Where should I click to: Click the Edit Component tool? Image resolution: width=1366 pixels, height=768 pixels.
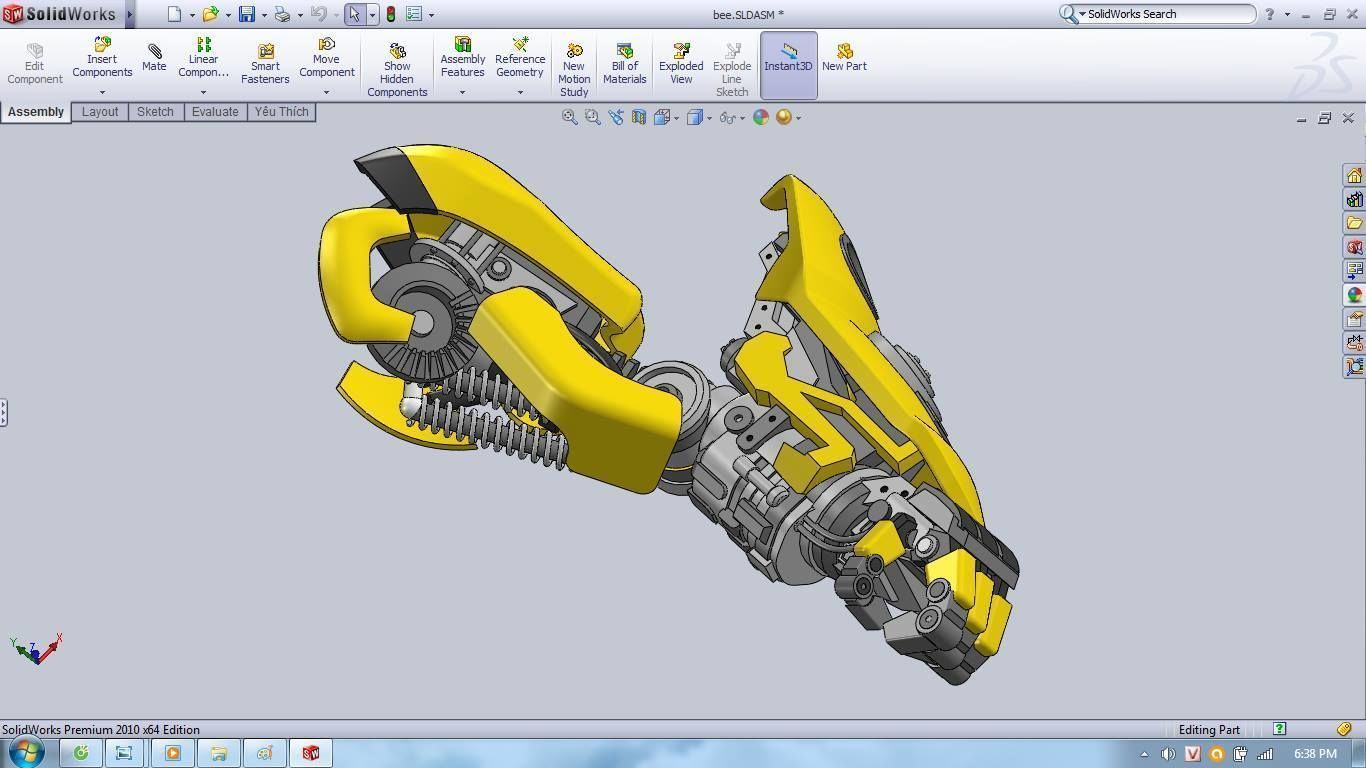[x=35, y=64]
